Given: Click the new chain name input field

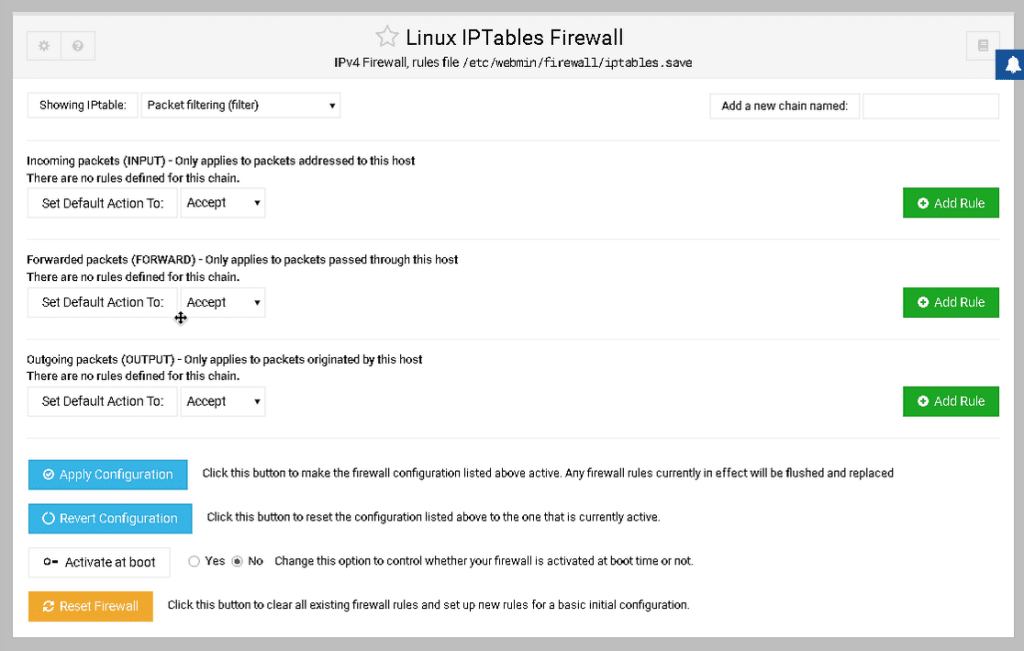Looking at the screenshot, I should click(x=930, y=105).
